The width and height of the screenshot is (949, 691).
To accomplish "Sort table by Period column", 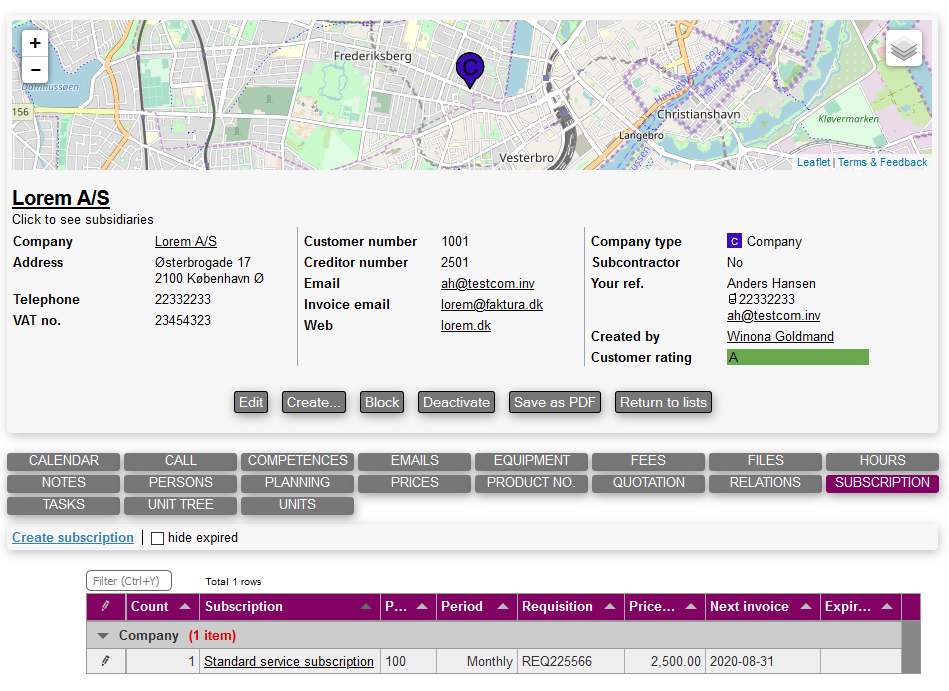I will click(462, 607).
